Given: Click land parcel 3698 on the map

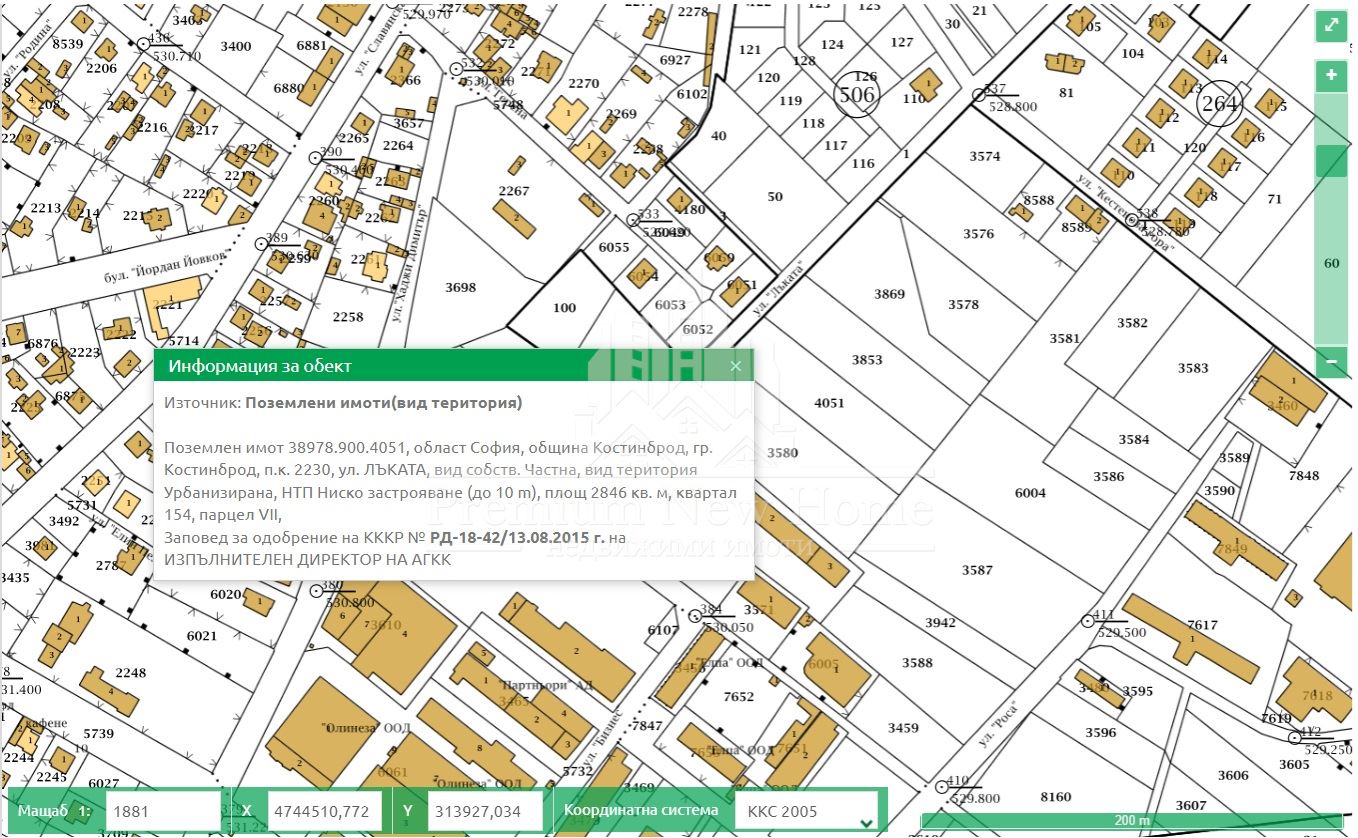Looking at the screenshot, I should click(x=460, y=288).
